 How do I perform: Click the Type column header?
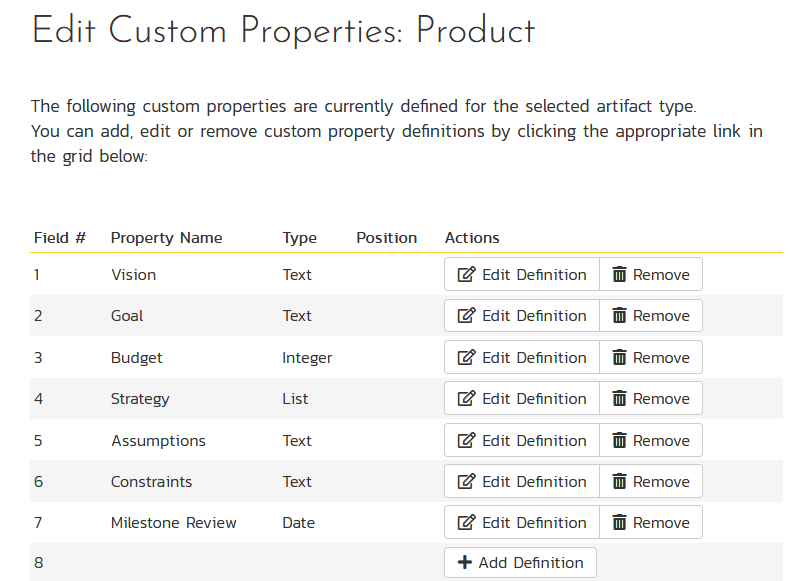[299, 238]
